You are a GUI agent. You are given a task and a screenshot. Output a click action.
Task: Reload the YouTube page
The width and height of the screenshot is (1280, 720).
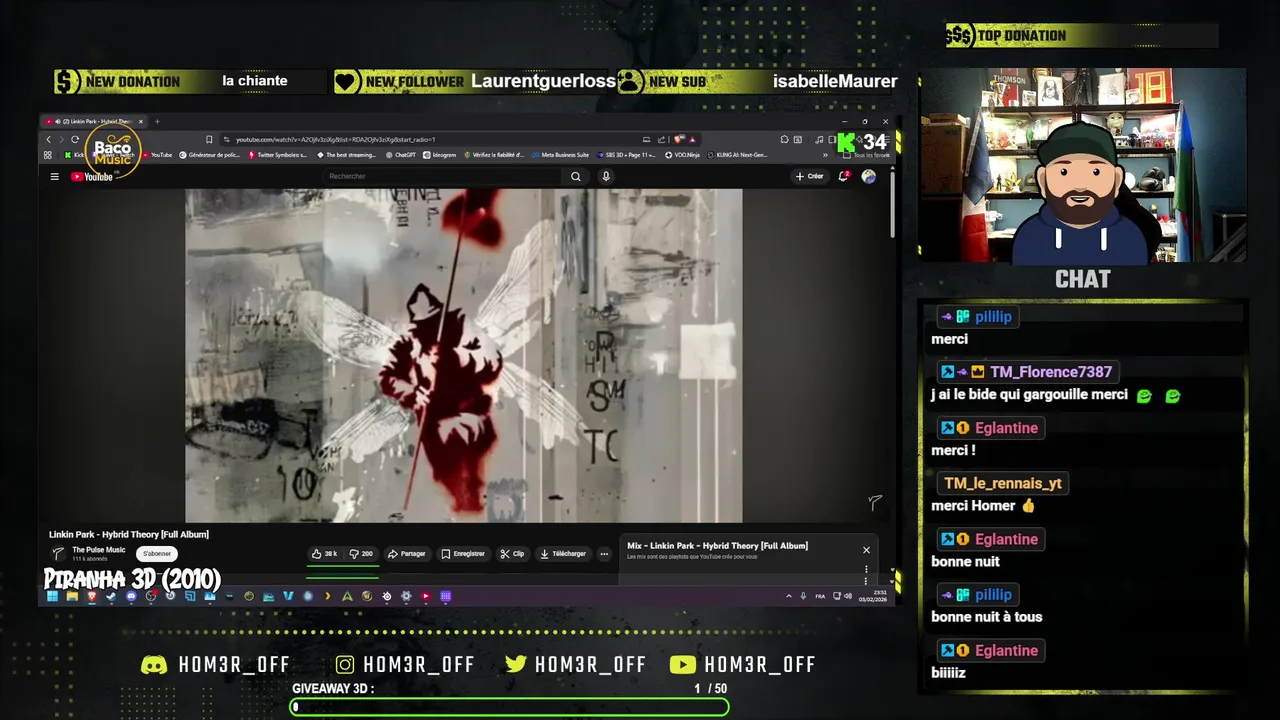click(74, 139)
